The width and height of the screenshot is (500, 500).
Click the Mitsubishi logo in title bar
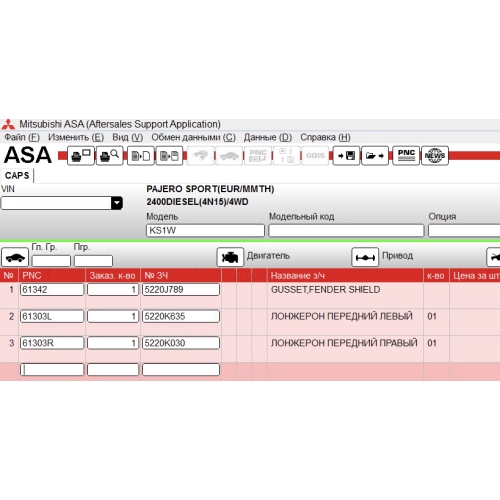click(8, 124)
